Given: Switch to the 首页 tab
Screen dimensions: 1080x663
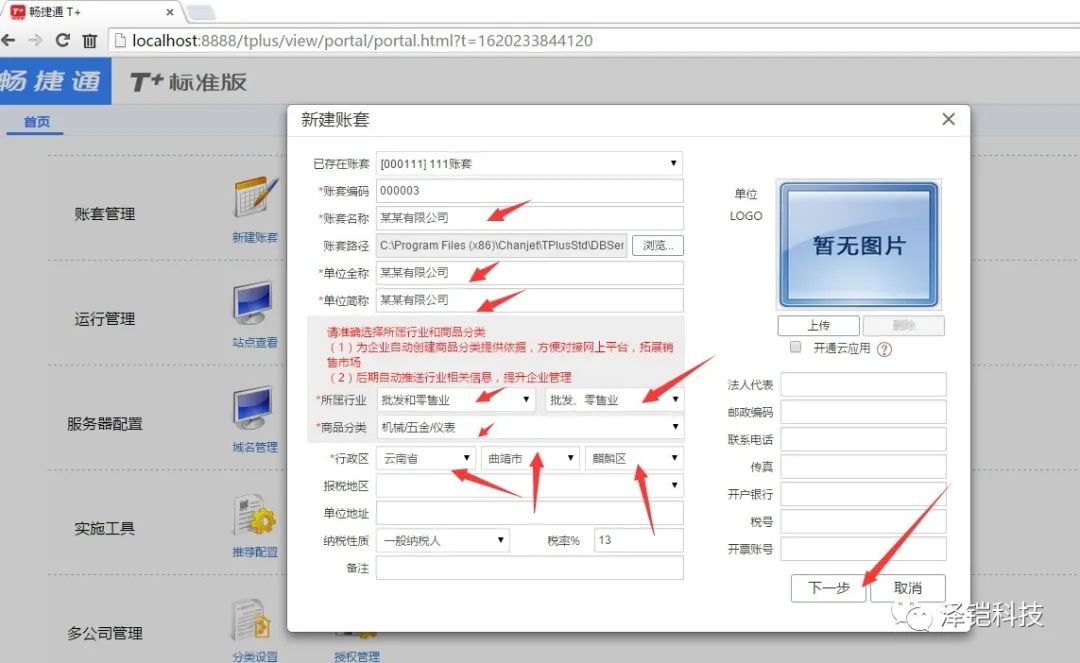Looking at the screenshot, I should (x=37, y=122).
